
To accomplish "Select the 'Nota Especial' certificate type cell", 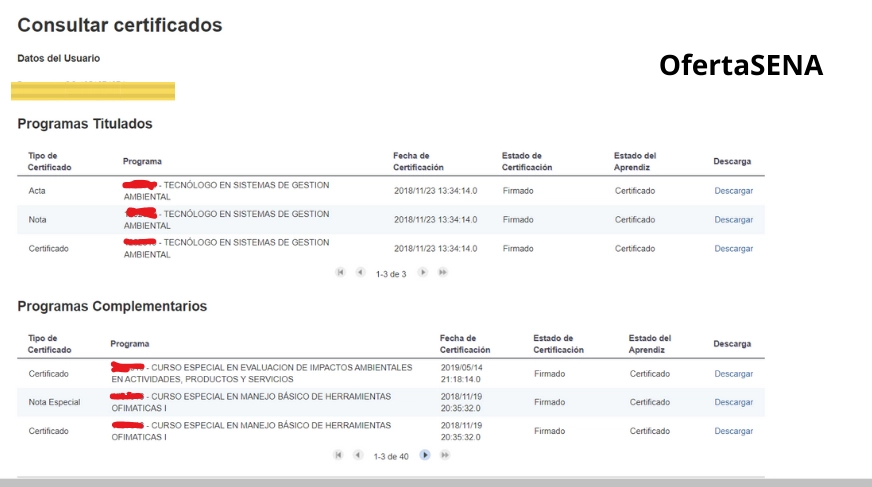I will point(54,402).
